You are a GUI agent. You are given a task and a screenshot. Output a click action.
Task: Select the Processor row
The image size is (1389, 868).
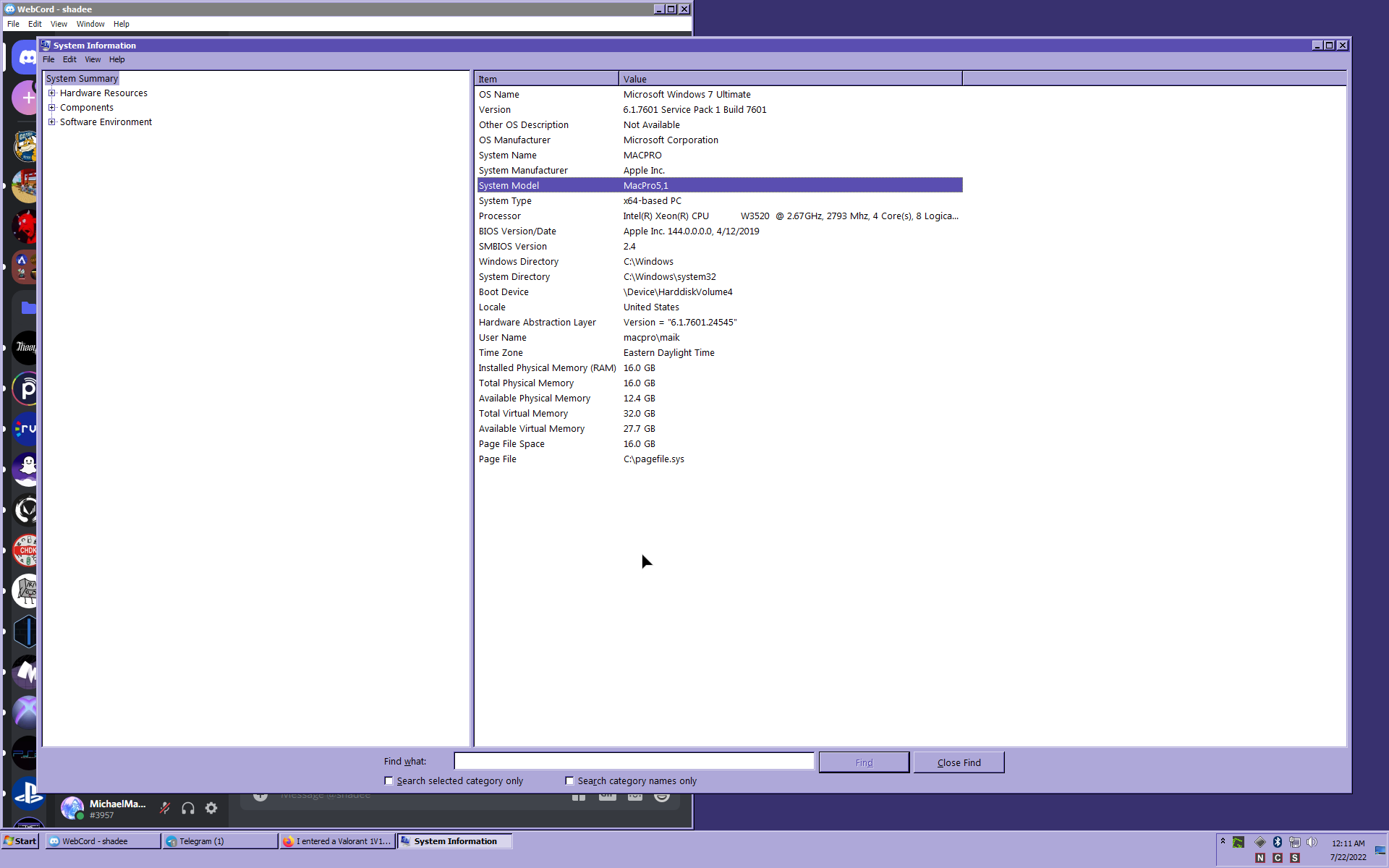pyautogui.click(x=720, y=216)
